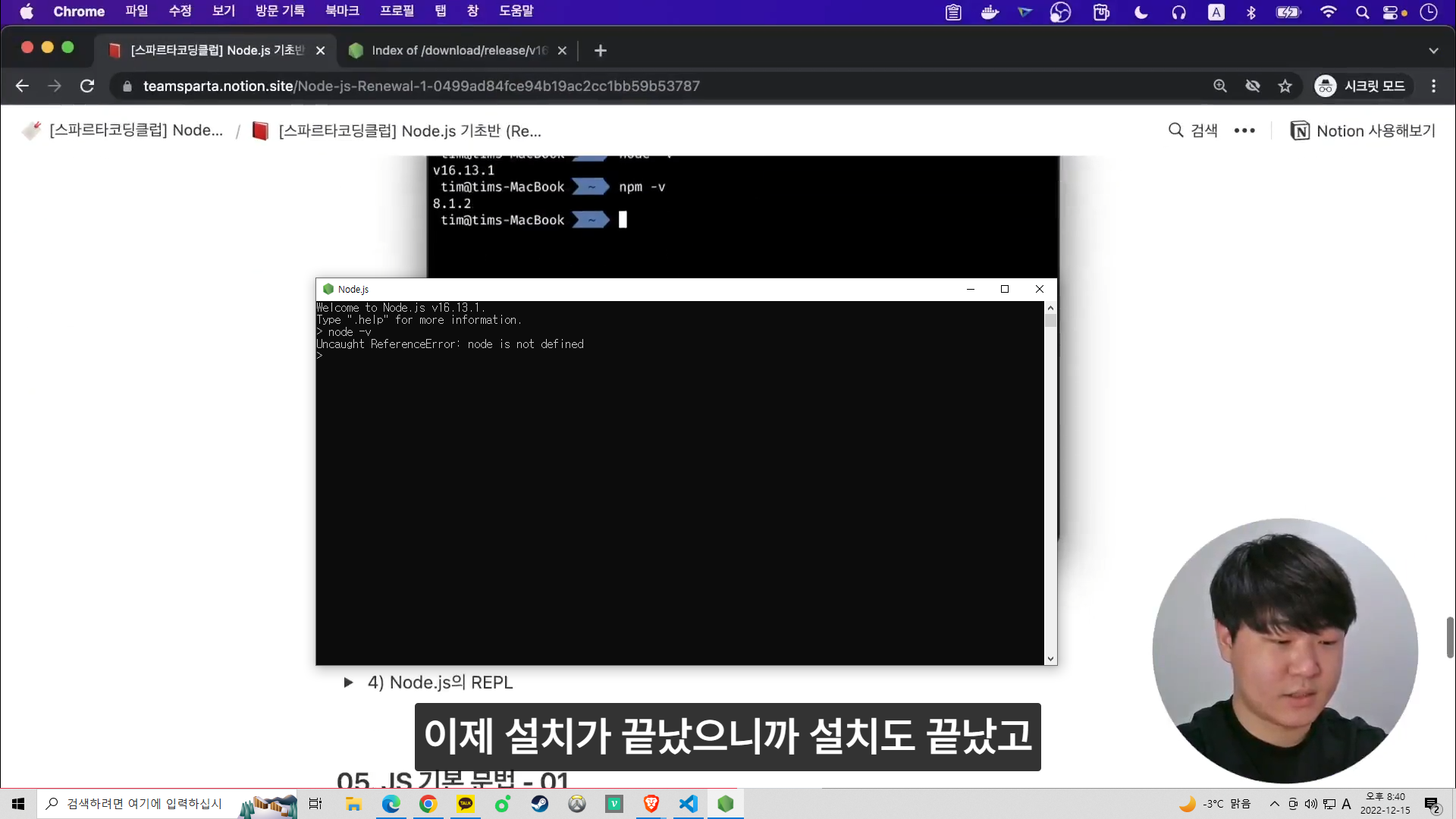Viewport: 1456px width, 819px height.
Task: Open the Node.js 기초반 (Re... breadcrumb
Action: coord(397,131)
